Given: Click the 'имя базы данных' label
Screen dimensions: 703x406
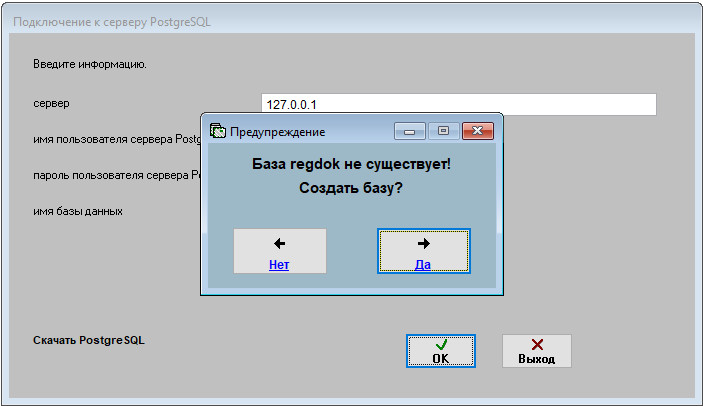Looking at the screenshot, I should [78, 211].
